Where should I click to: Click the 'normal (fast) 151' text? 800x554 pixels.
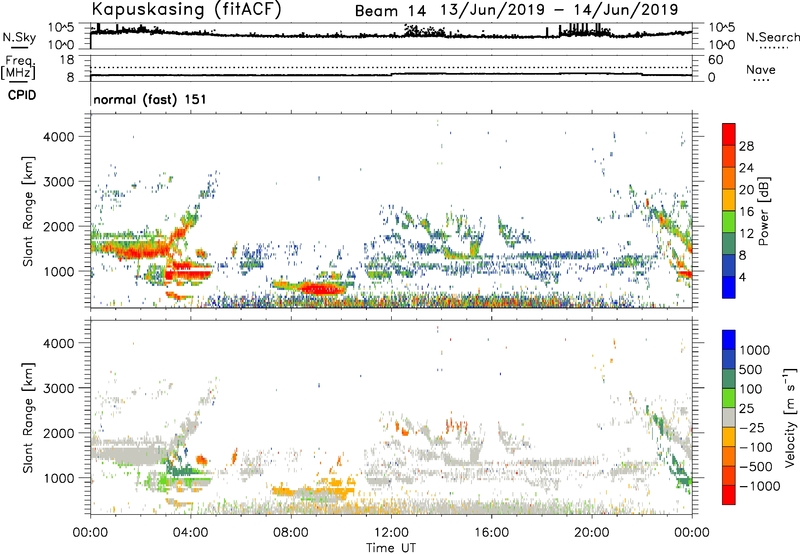[x=150, y=99]
